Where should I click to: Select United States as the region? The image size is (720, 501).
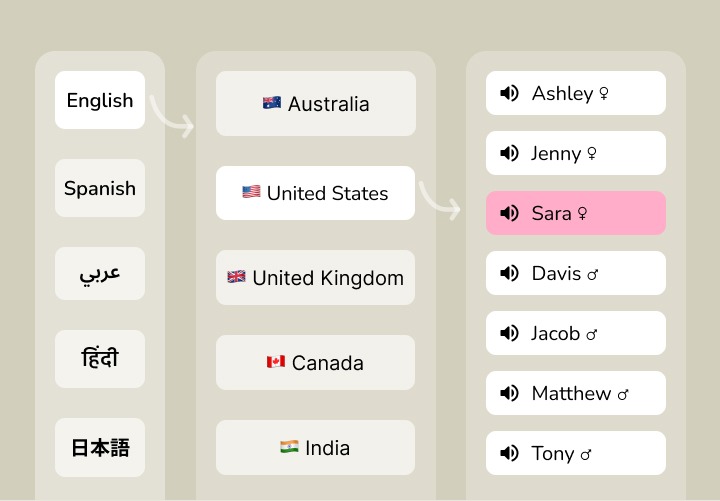[316, 193]
